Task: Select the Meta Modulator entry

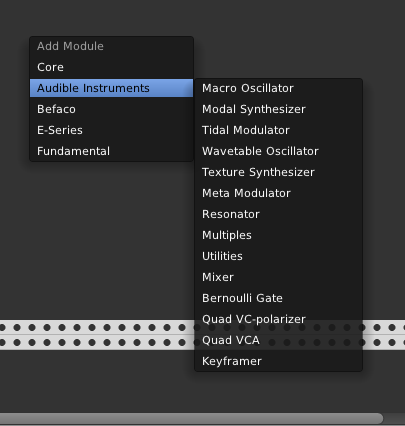Action: [x=278, y=193]
